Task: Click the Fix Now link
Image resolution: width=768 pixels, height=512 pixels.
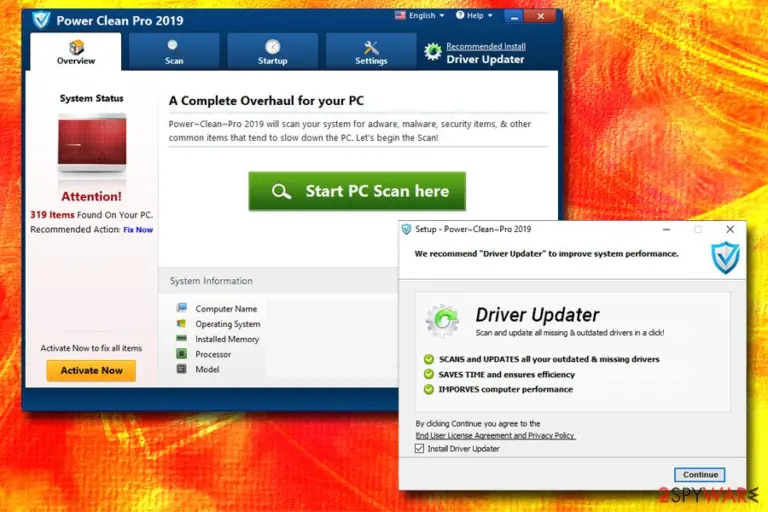Action: coord(138,230)
